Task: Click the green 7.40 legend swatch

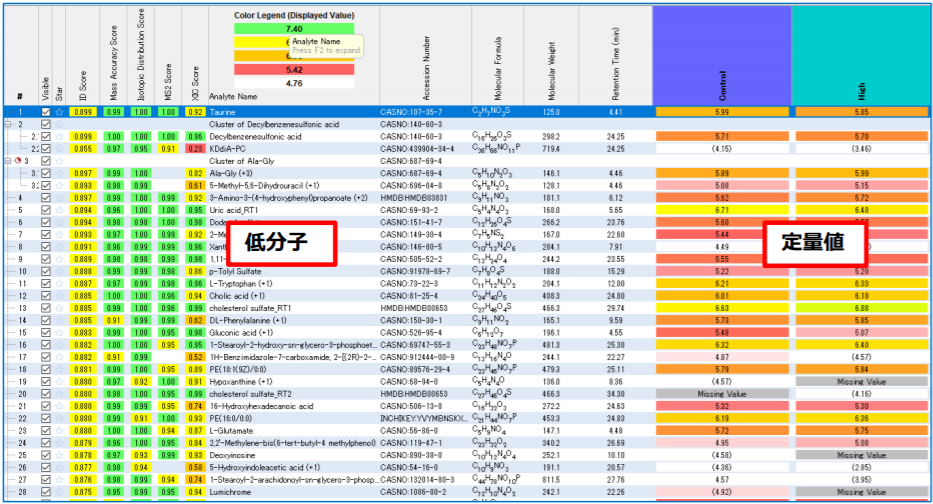Action: tap(294, 29)
